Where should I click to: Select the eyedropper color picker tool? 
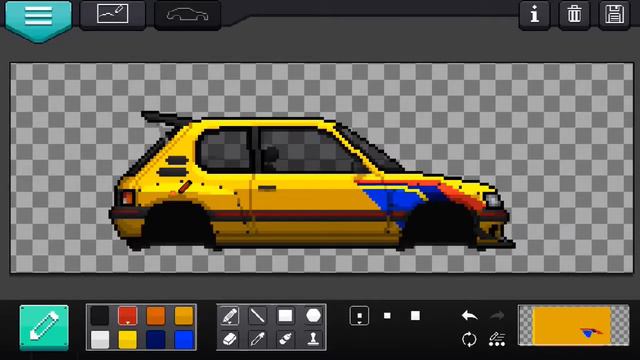coord(258,339)
